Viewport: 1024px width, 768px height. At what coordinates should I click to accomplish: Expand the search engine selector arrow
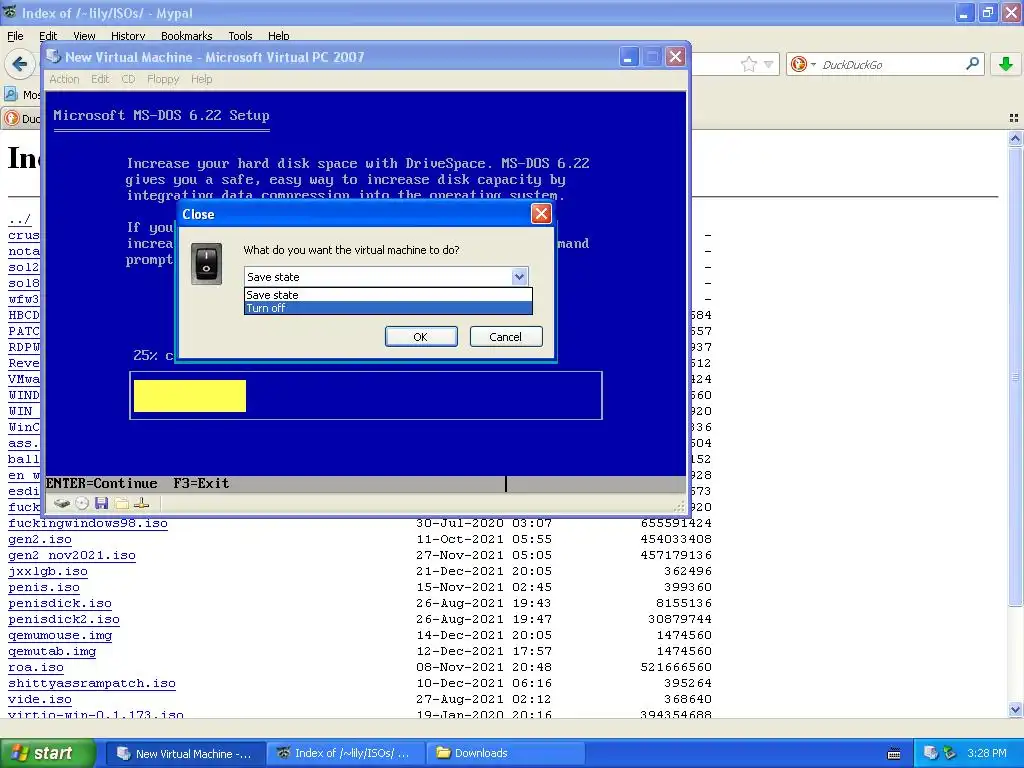[813, 64]
